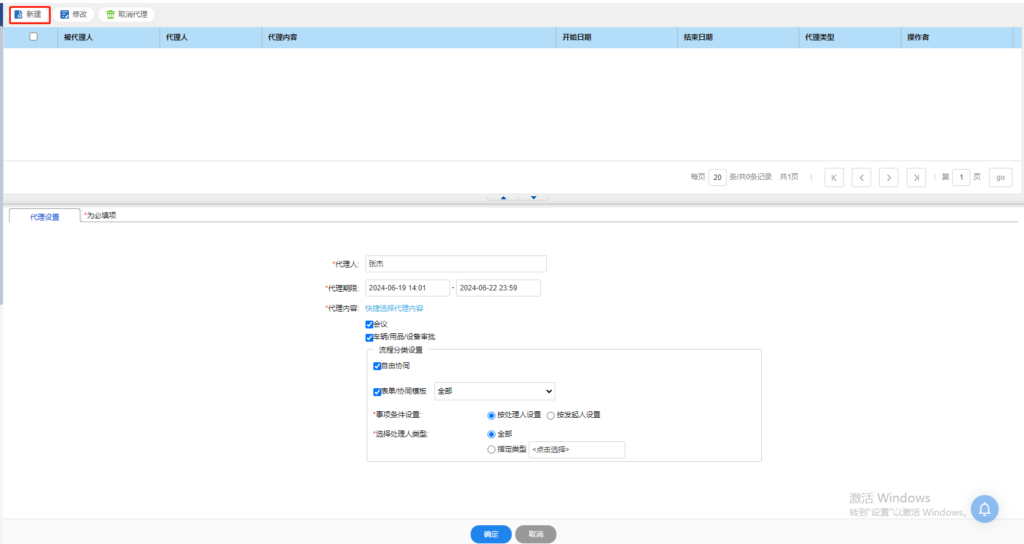This screenshot has width=1024, height=544.
Task: Uncheck the 会议 checkbox
Action: [370, 325]
